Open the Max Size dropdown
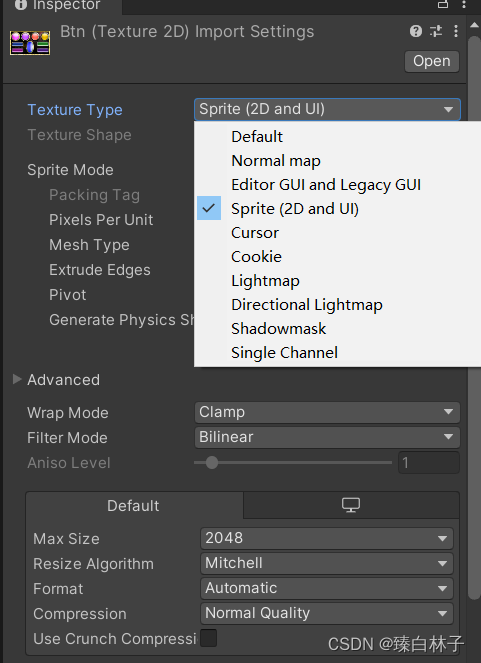Screen dimensions: 481x663 (327, 538)
